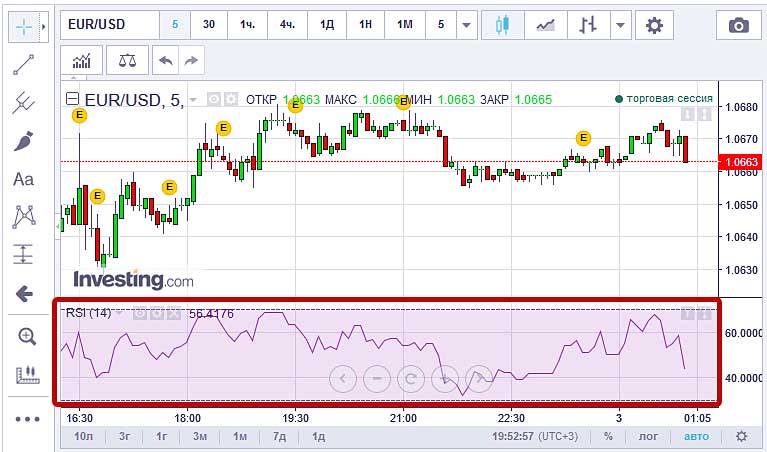Reset chart with the round refresh button
Viewport: 767px width, 452px height.
tap(411, 379)
